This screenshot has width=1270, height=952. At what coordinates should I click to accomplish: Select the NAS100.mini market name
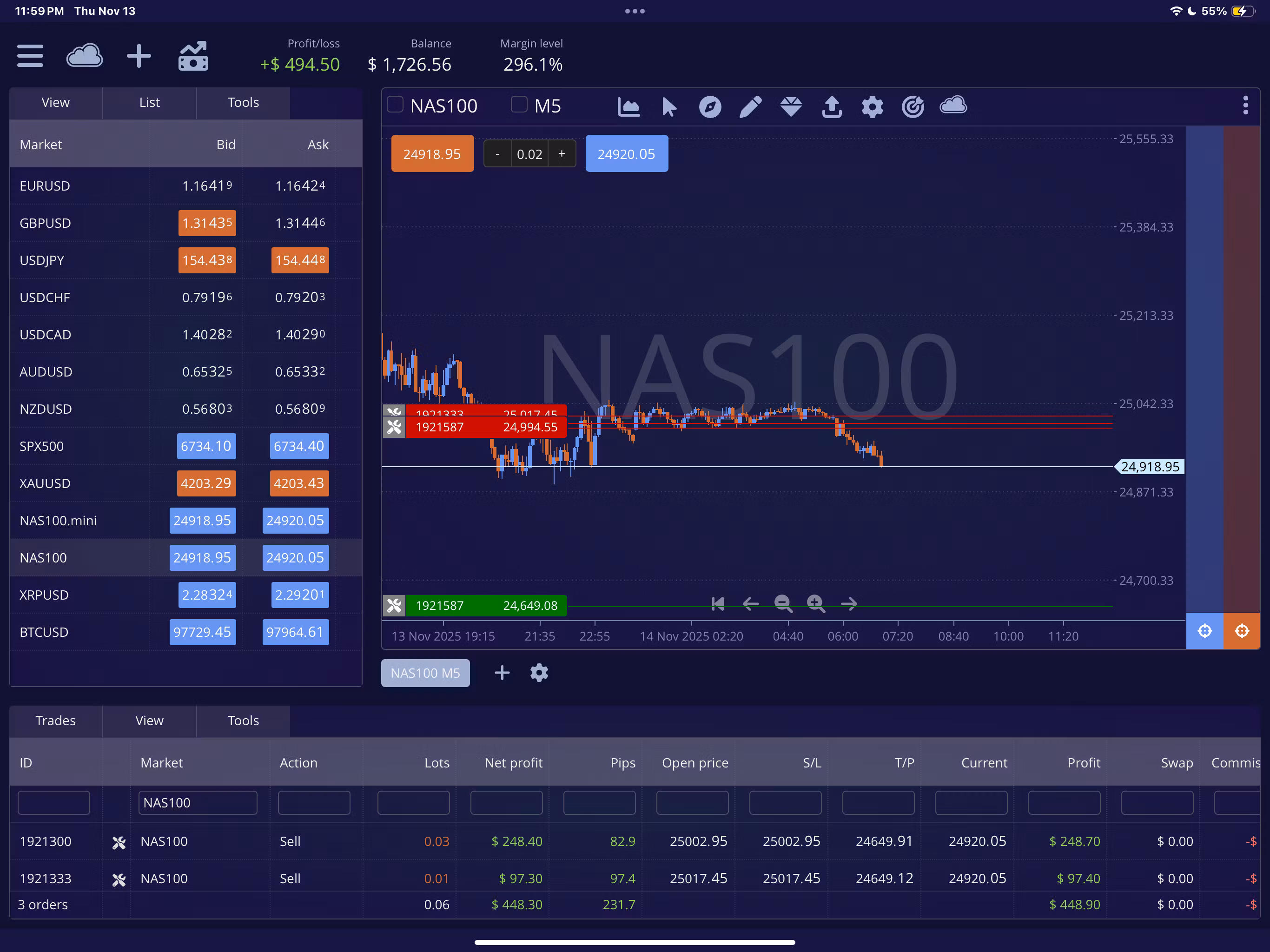click(x=58, y=521)
